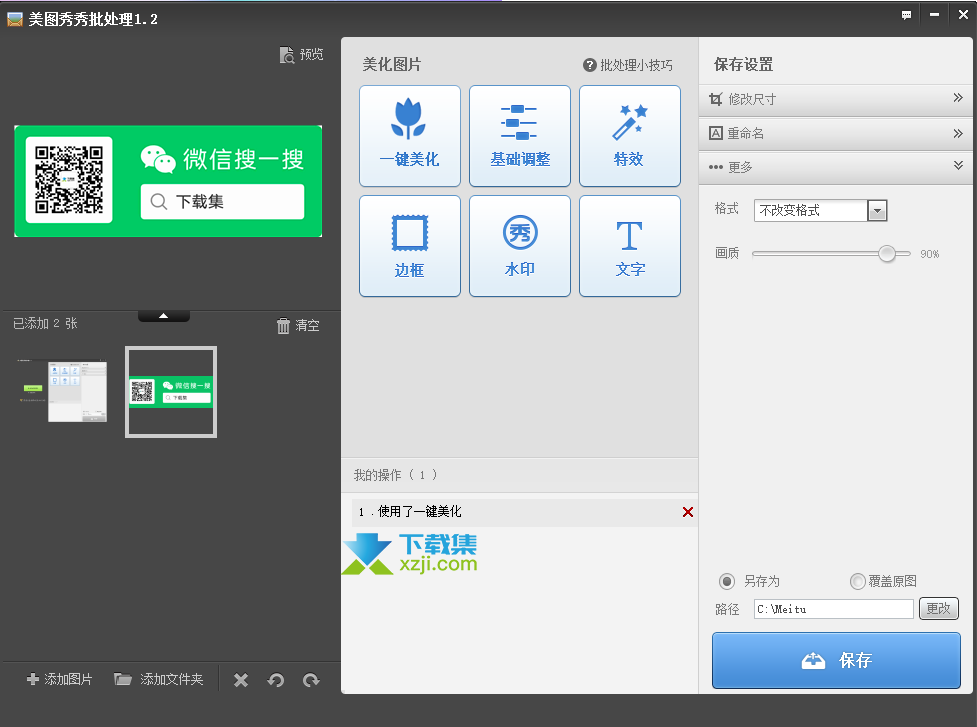Open the 特效 effects tool

(629, 136)
